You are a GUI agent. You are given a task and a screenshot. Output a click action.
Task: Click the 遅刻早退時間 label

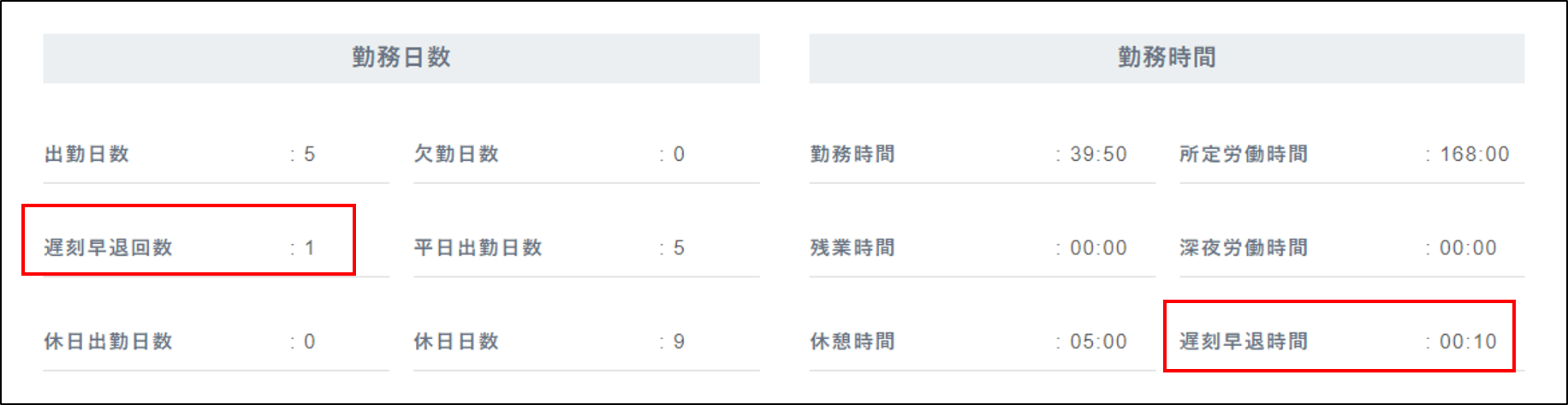point(1244,342)
